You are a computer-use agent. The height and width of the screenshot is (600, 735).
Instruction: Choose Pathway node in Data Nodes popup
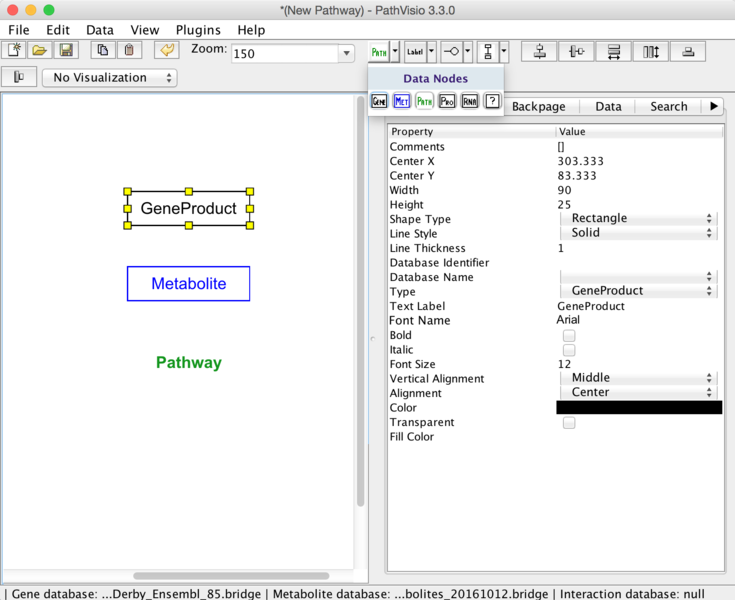pos(424,101)
